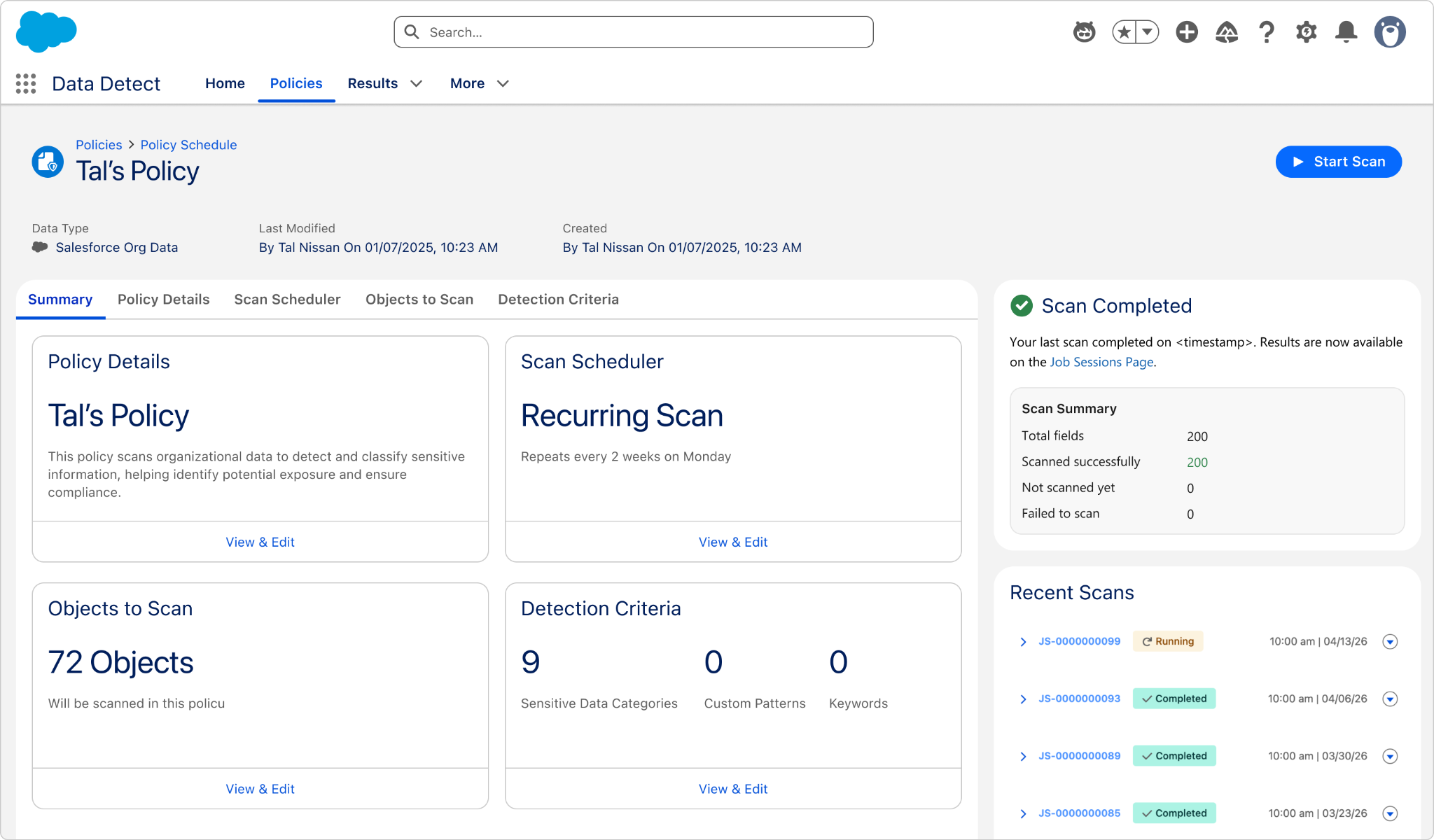
Task: Click the 'Not scanned yet' row label
Action: point(1068,488)
